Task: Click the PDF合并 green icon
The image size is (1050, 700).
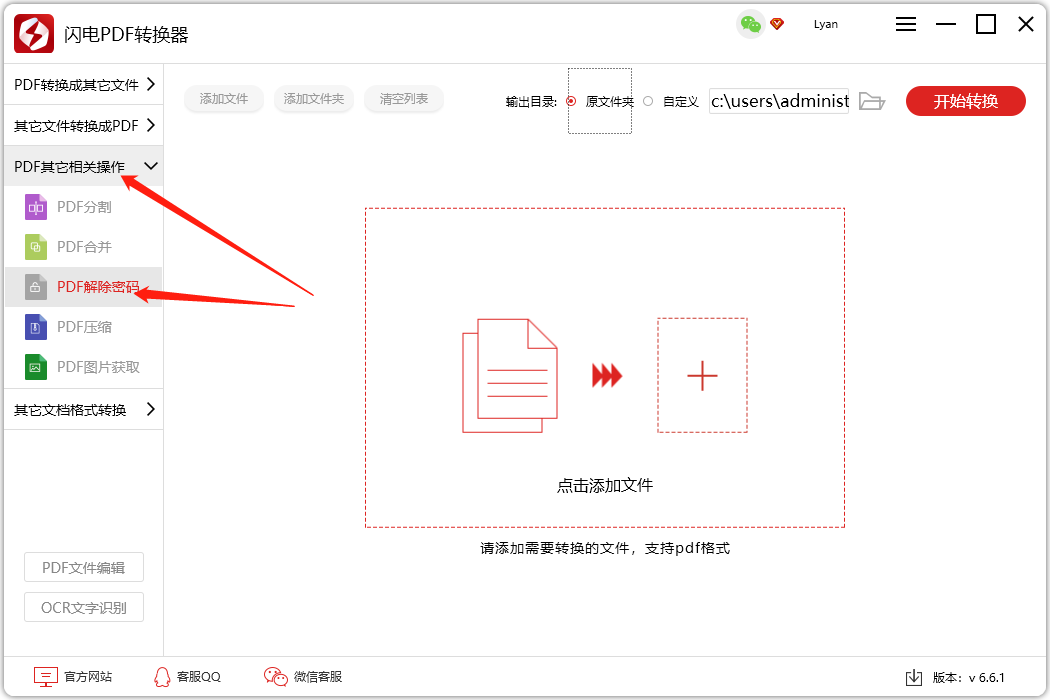Action: coord(36,247)
